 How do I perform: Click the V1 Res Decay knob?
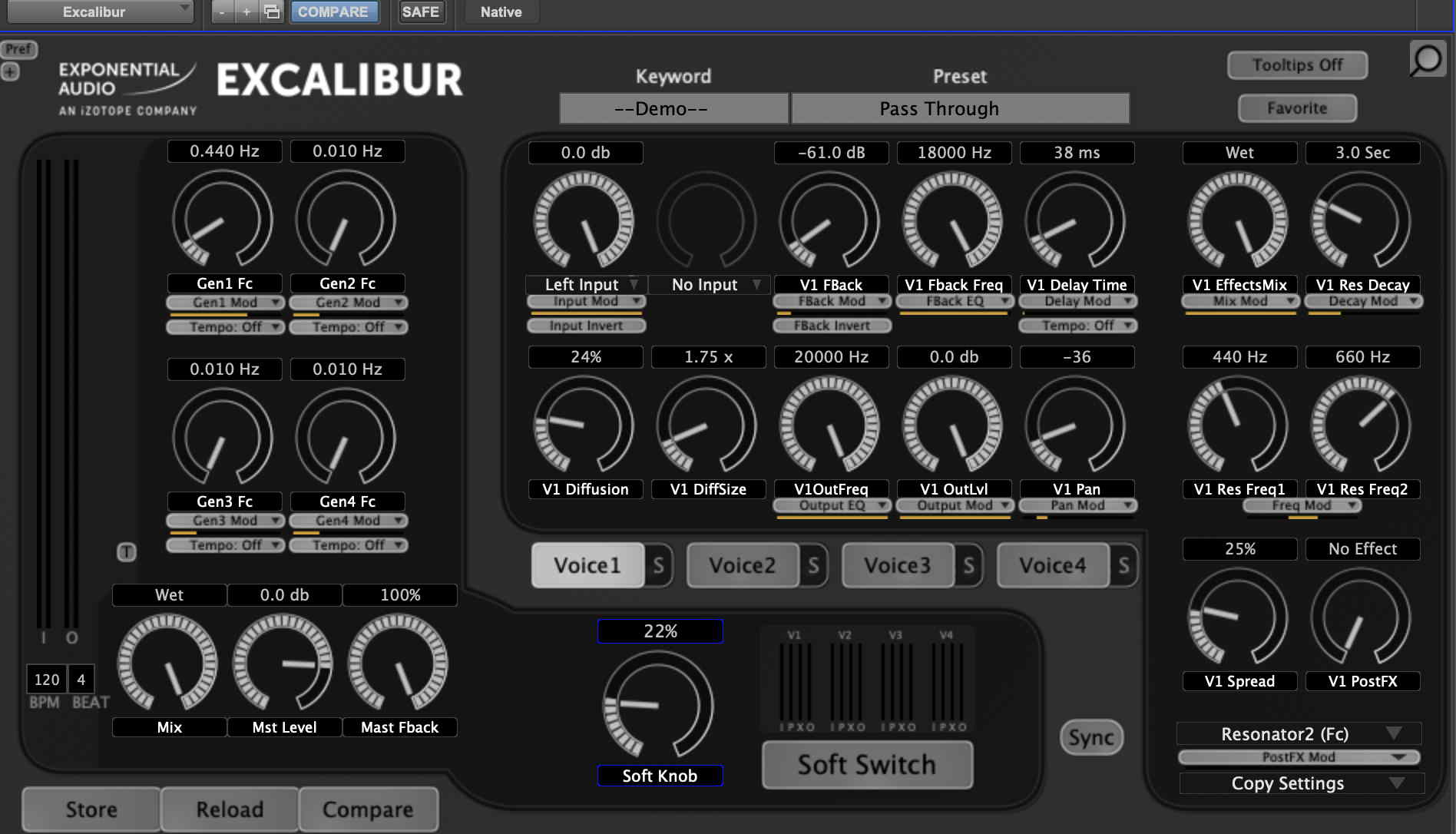click(1362, 221)
